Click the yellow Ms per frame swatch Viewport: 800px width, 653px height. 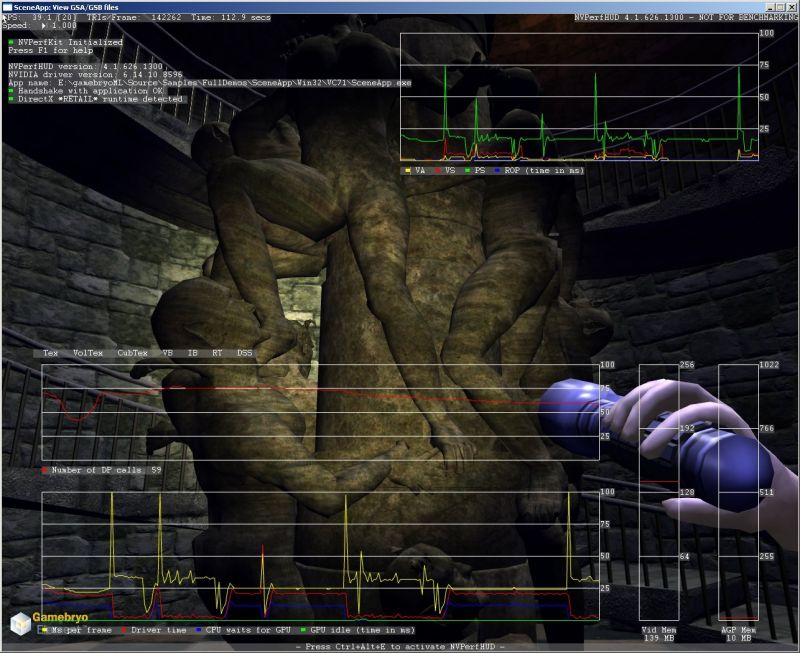(x=44, y=630)
